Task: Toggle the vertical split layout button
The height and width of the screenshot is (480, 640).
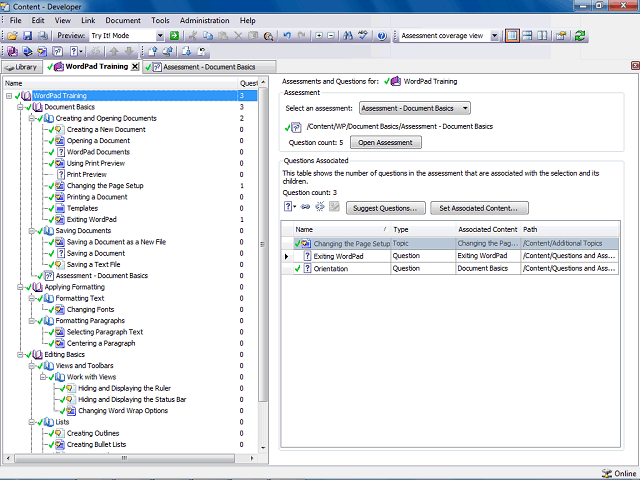Action: [x=542, y=36]
